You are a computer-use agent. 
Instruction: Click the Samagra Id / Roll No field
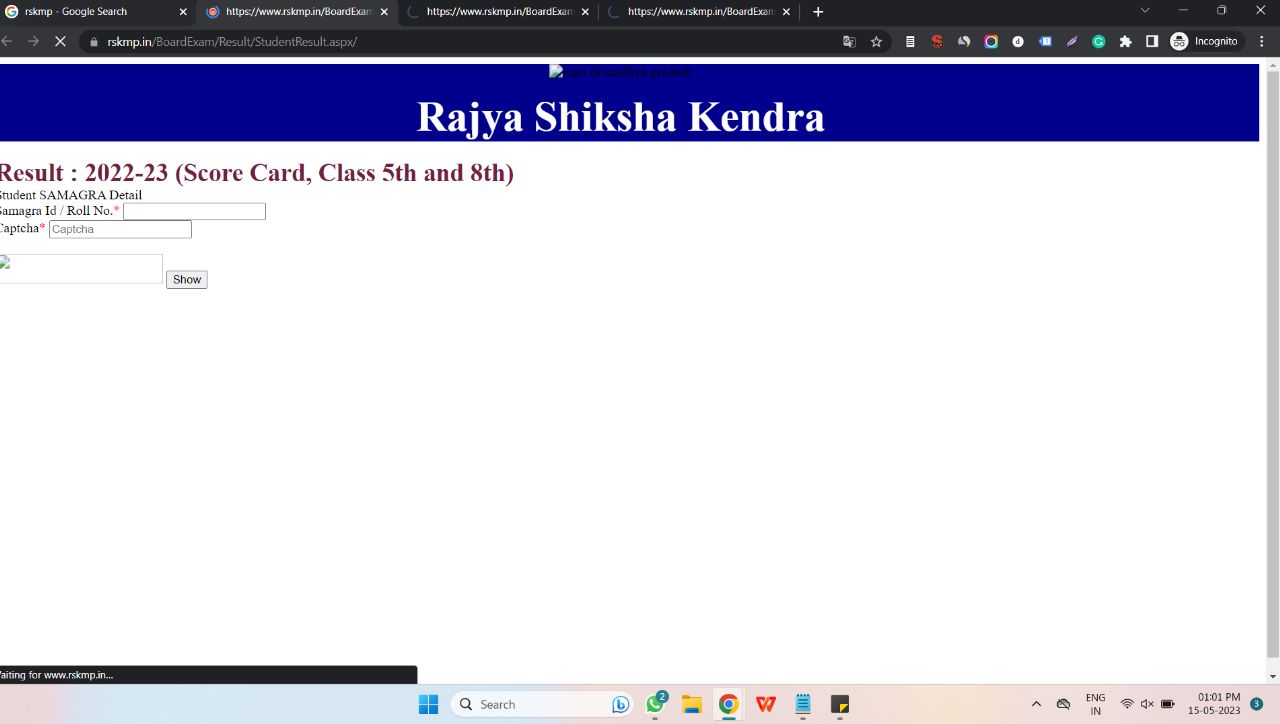(194, 211)
